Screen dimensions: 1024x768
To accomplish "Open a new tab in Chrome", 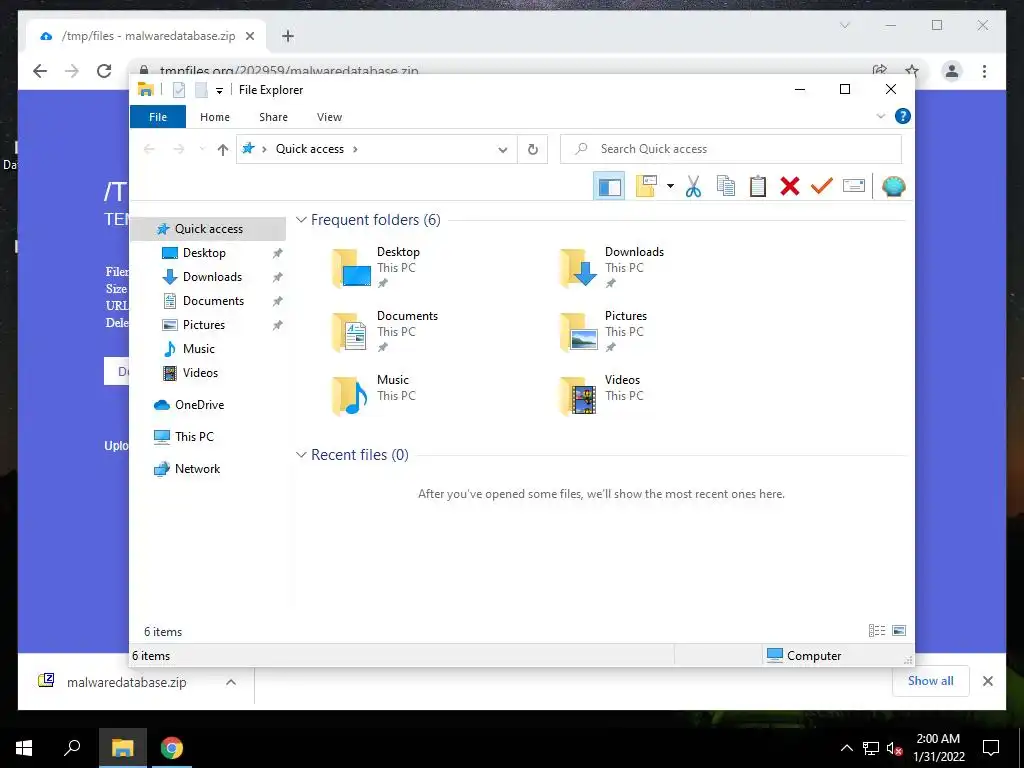I will click(x=288, y=36).
